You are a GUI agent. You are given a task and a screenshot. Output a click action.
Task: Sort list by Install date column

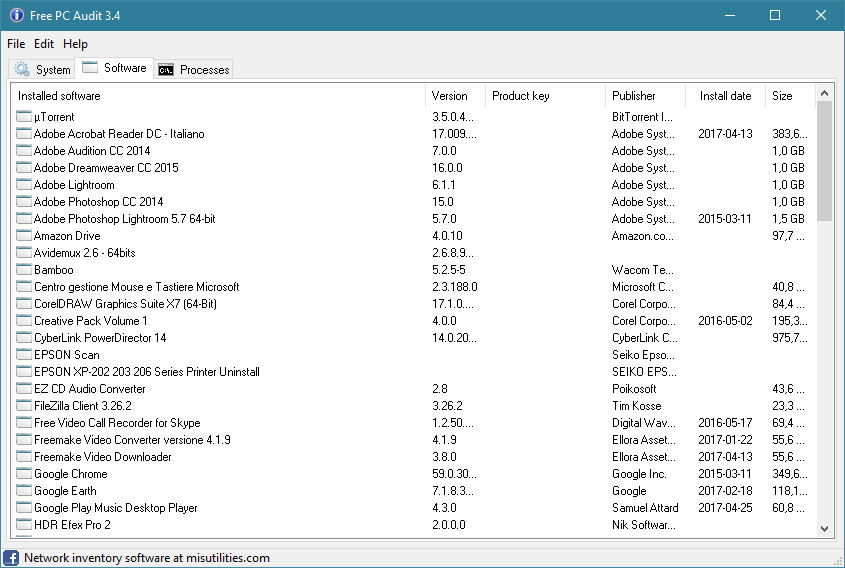725,96
